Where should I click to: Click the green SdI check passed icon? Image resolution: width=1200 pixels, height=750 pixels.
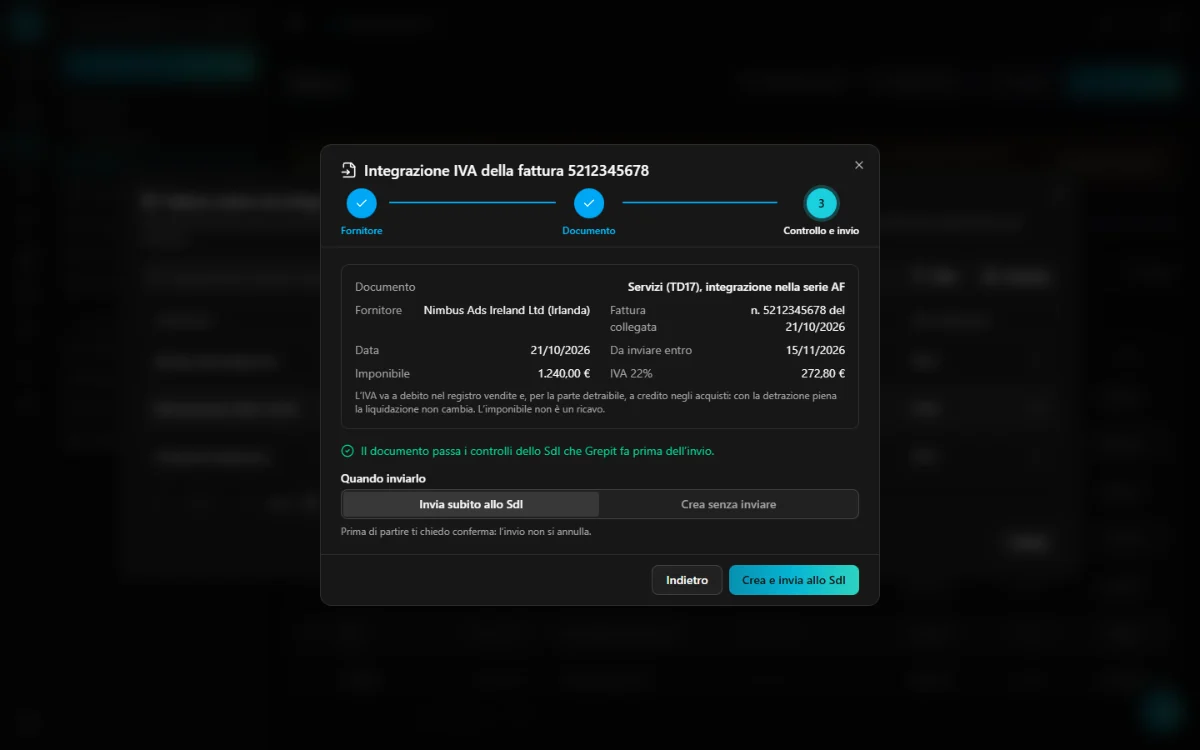click(x=347, y=451)
